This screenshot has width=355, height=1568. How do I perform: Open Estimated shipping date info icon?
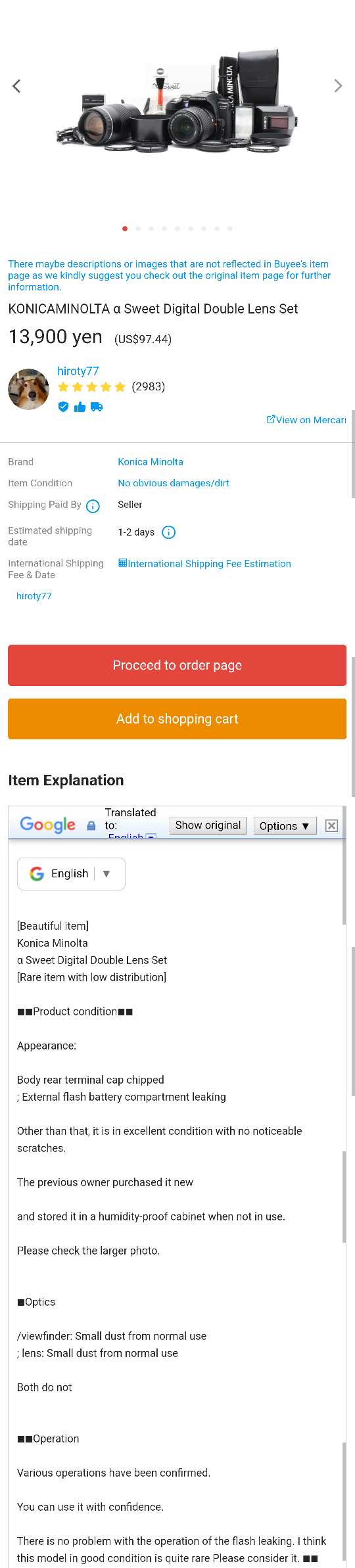pos(168,532)
